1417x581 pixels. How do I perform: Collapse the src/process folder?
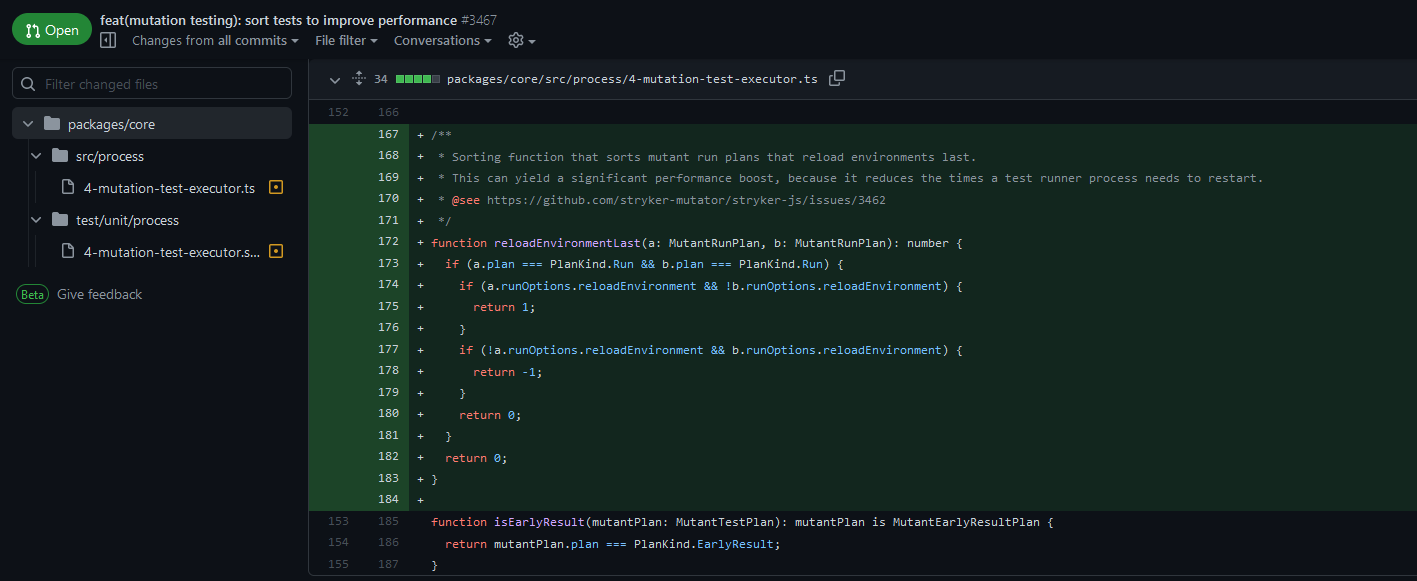pyautogui.click(x=36, y=156)
